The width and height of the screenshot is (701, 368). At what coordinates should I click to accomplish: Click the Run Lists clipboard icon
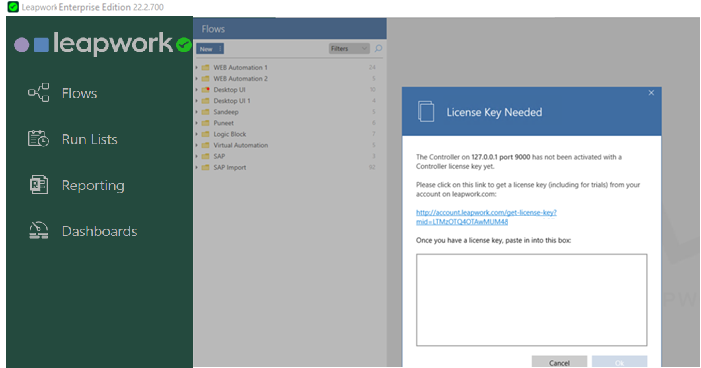(x=38, y=139)
